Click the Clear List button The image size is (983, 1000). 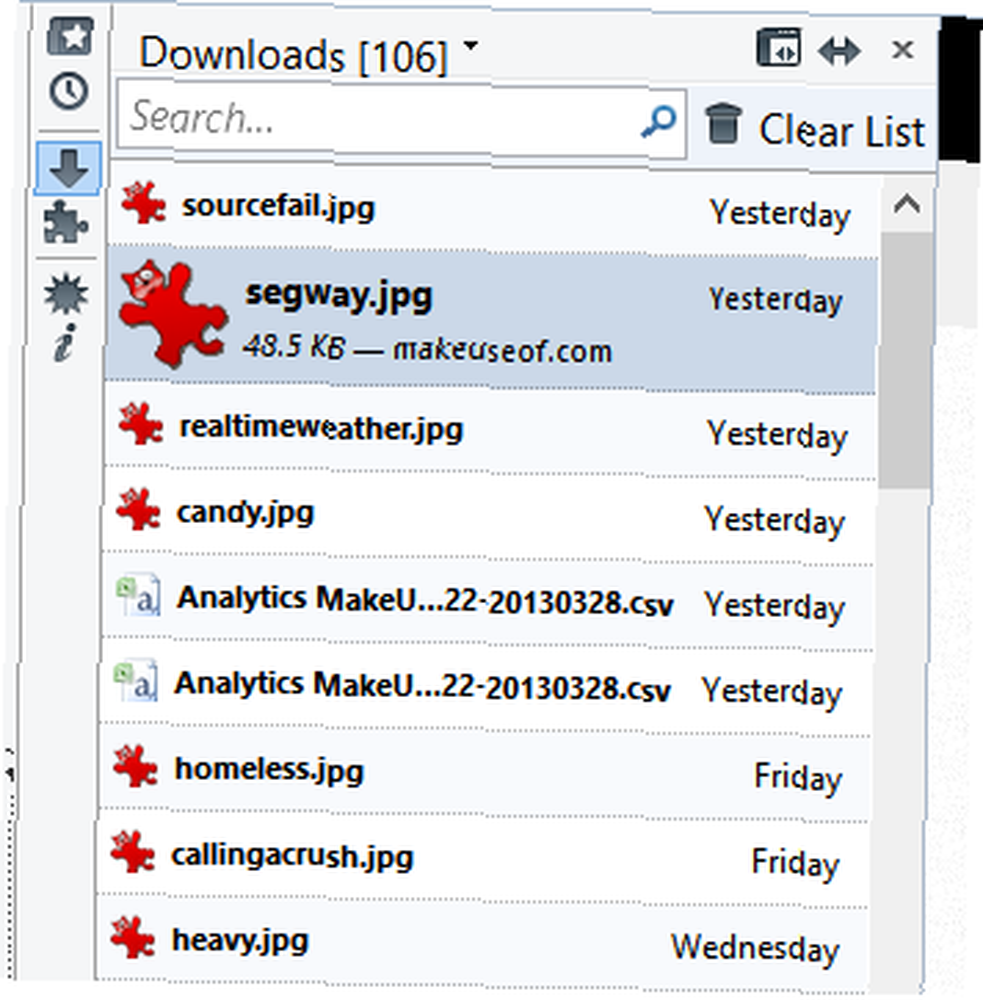tap(817, 127)
